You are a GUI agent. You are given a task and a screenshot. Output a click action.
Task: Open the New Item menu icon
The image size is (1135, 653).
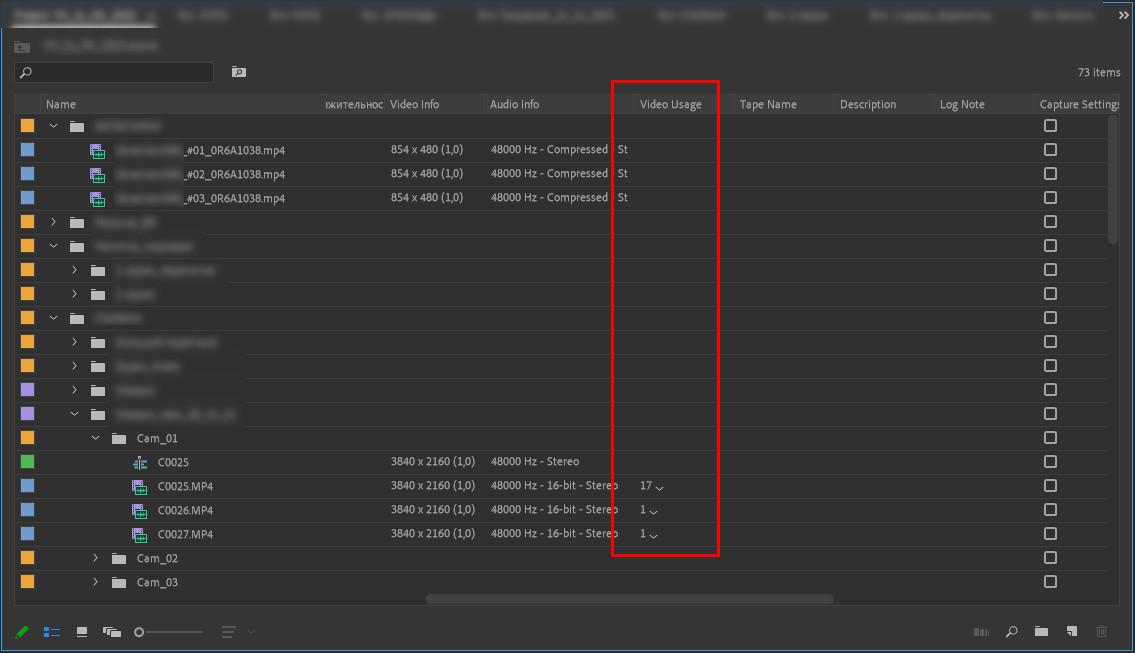[1071, 632]
